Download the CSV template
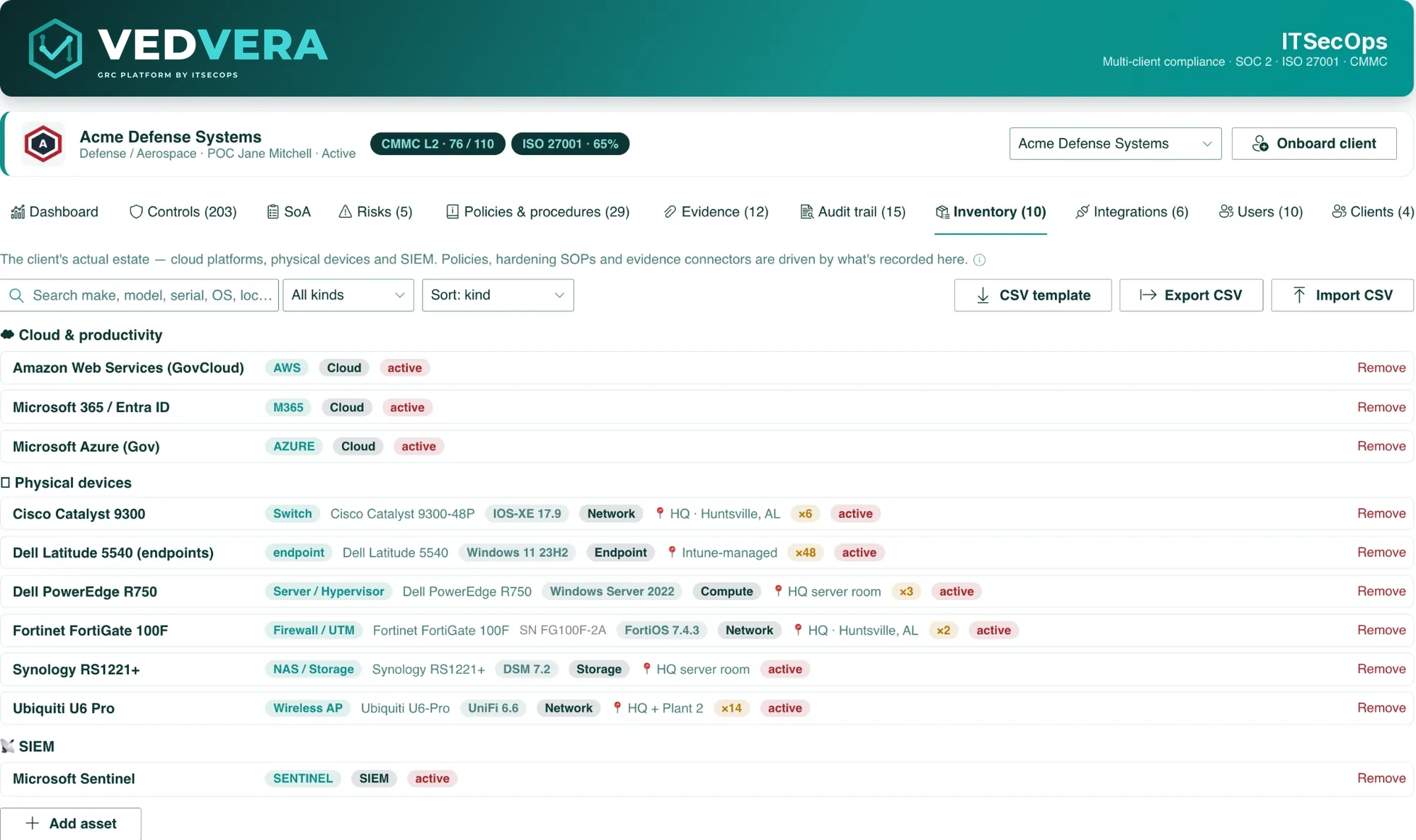Image resolution: width=1416 pixels, height=840 pixels. click(x=1033, y=295)
